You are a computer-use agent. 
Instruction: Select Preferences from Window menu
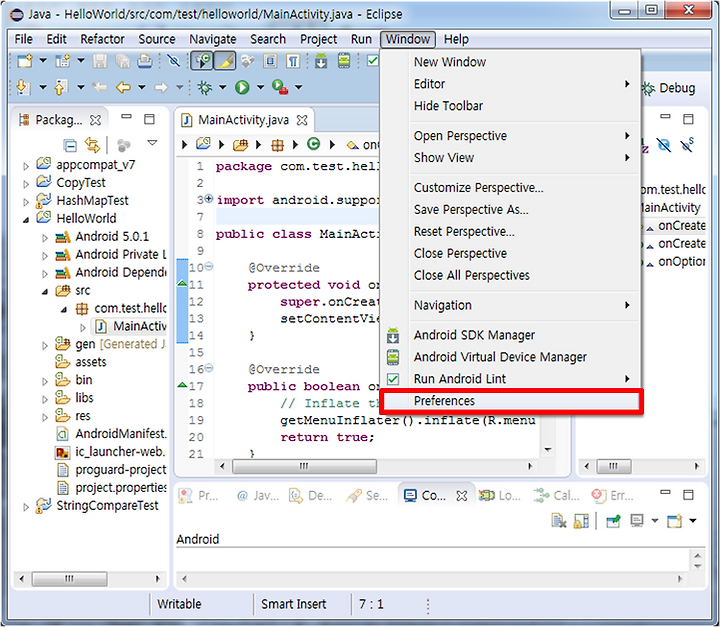tap(512, 401)
